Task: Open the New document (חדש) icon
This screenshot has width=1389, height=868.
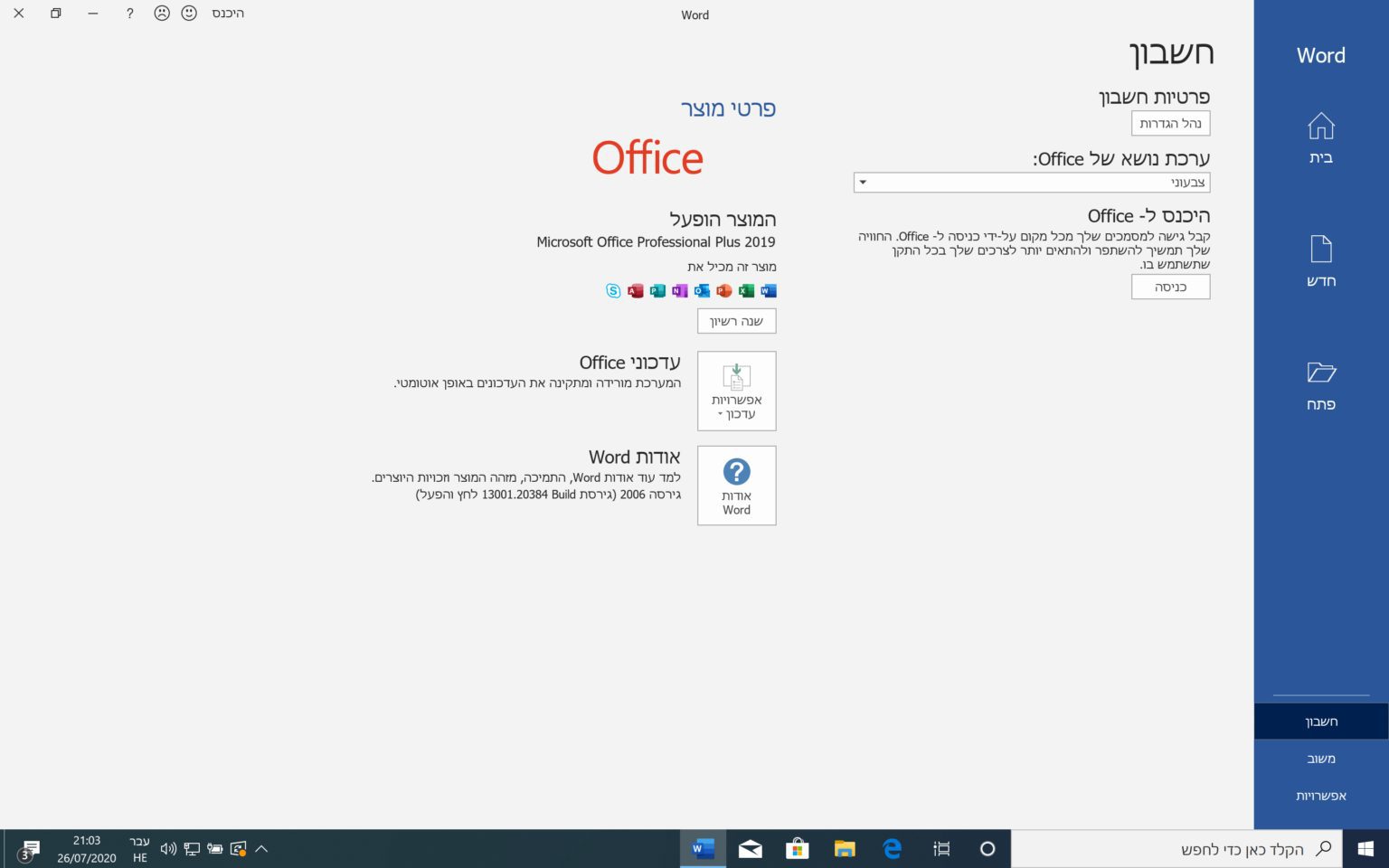Action: tap(1320, 250)
